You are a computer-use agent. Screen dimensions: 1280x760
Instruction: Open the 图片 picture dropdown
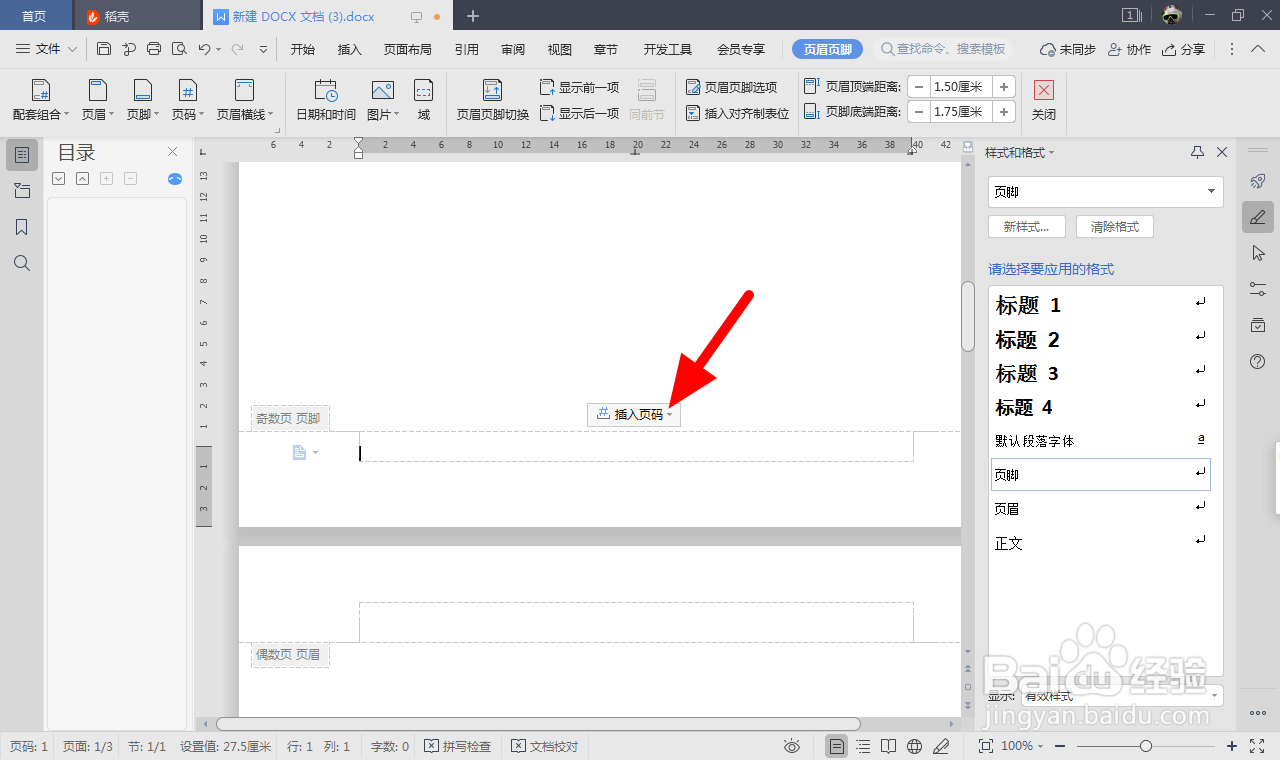(x=383, y=101)
